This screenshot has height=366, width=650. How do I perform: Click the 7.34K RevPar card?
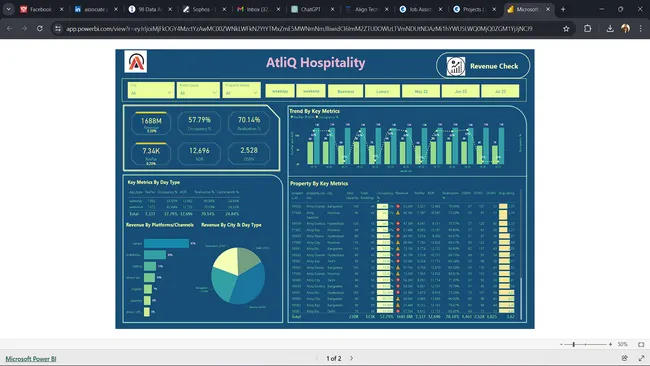click(x=151, y=154)
